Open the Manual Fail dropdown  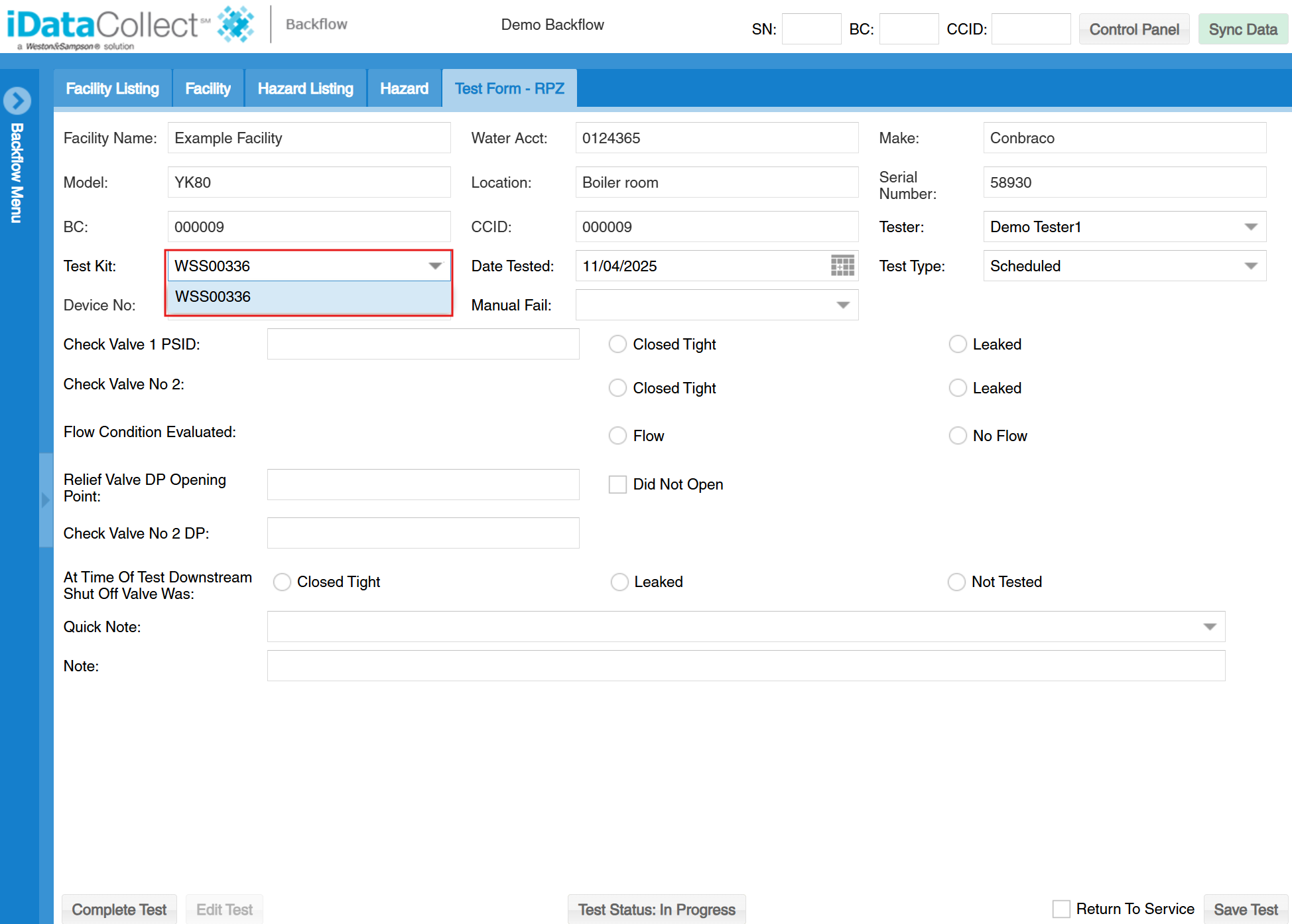pyautogui.click(x=843, y=304)
